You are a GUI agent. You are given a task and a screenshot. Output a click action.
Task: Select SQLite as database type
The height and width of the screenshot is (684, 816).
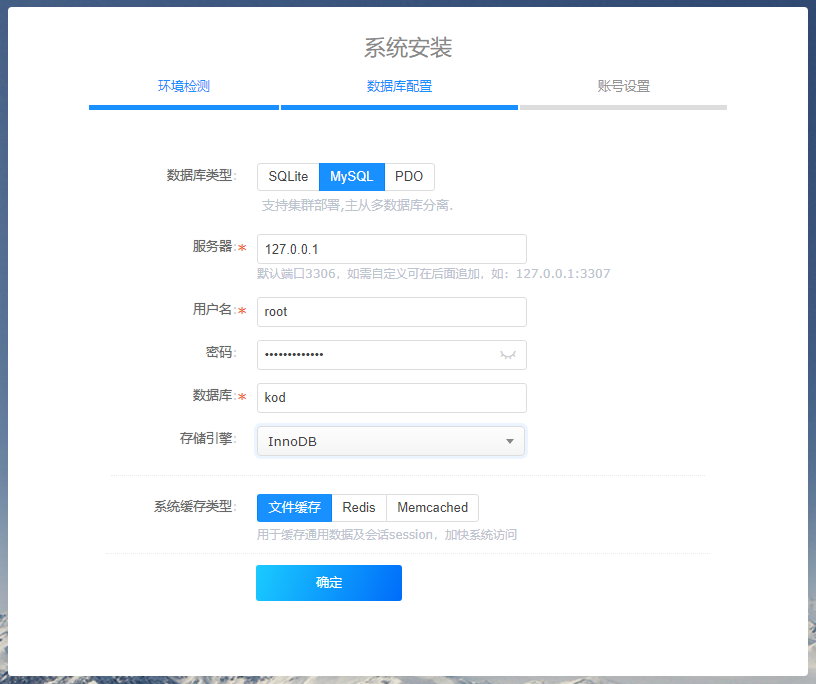pyautogui.click(x=288, y=177)
